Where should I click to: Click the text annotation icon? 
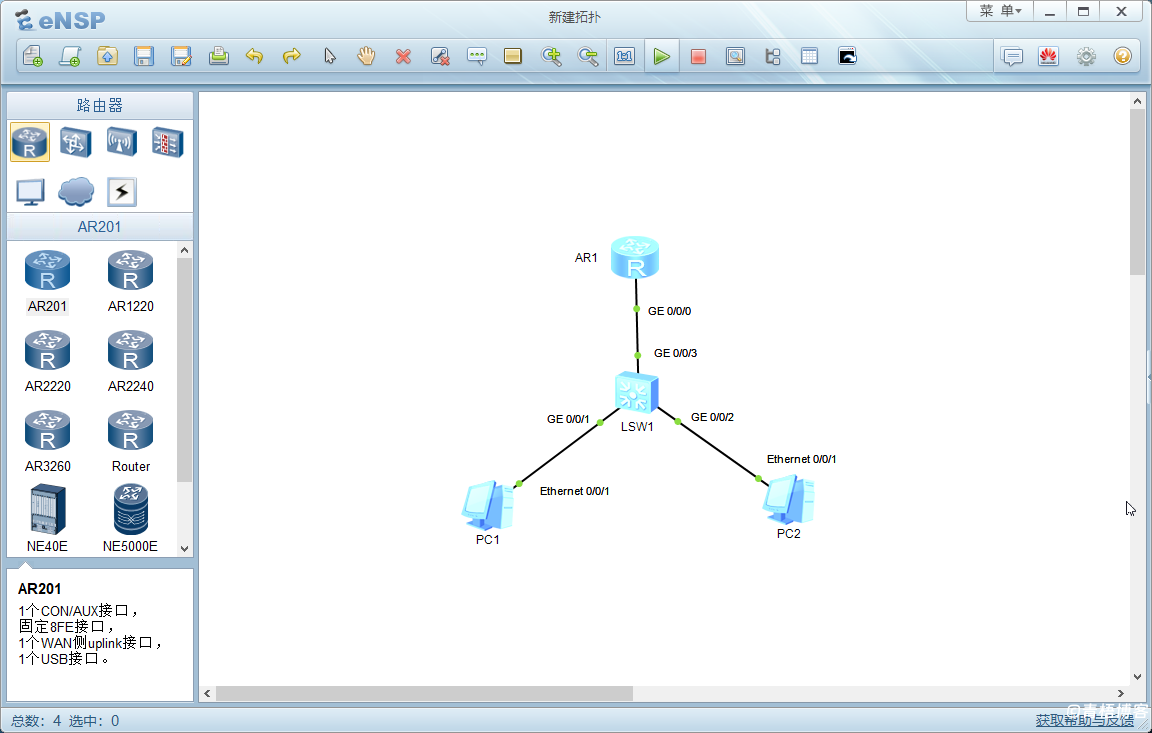tap(477, 57)
